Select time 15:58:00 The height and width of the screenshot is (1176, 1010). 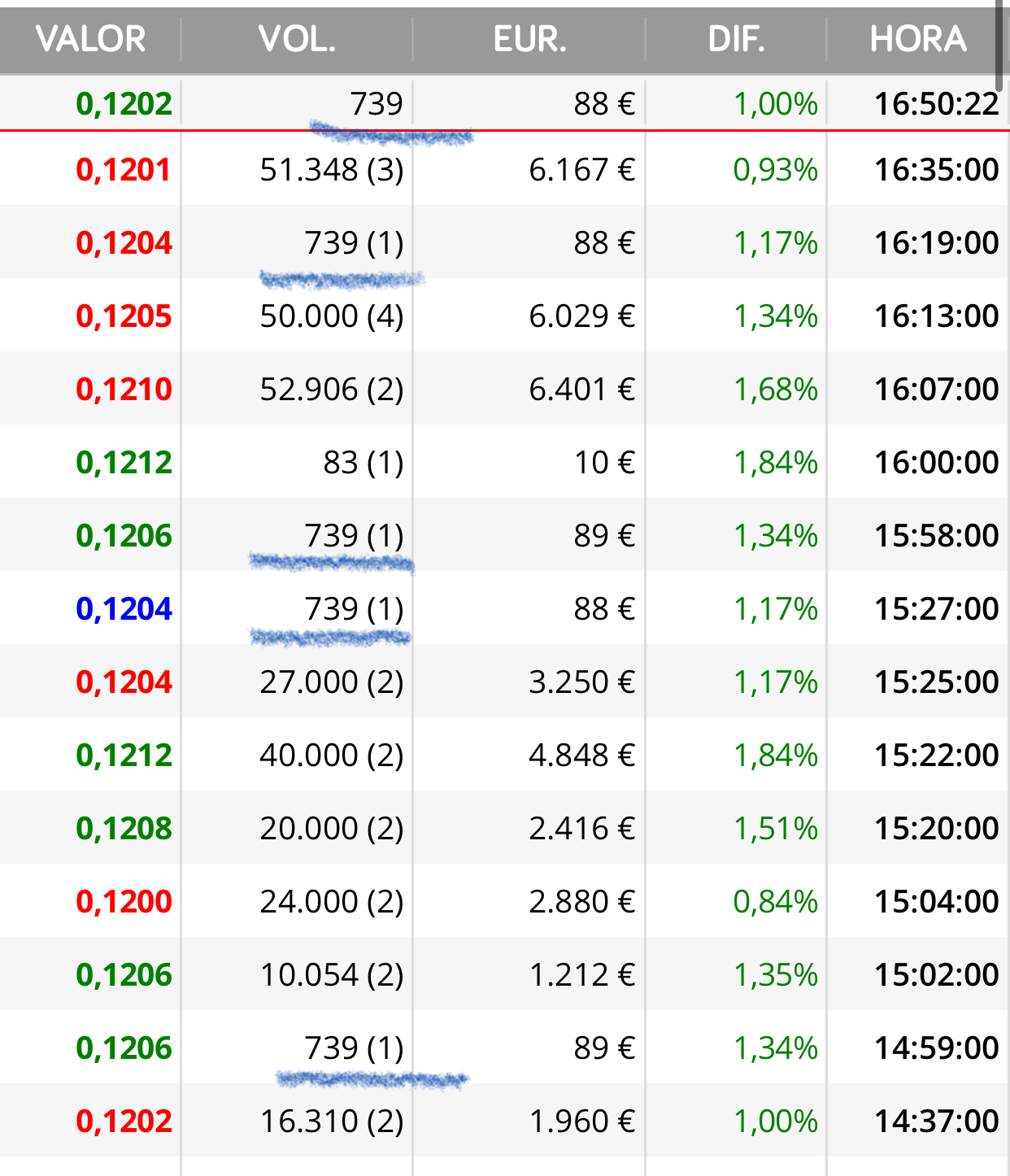(x=937, y=536)
